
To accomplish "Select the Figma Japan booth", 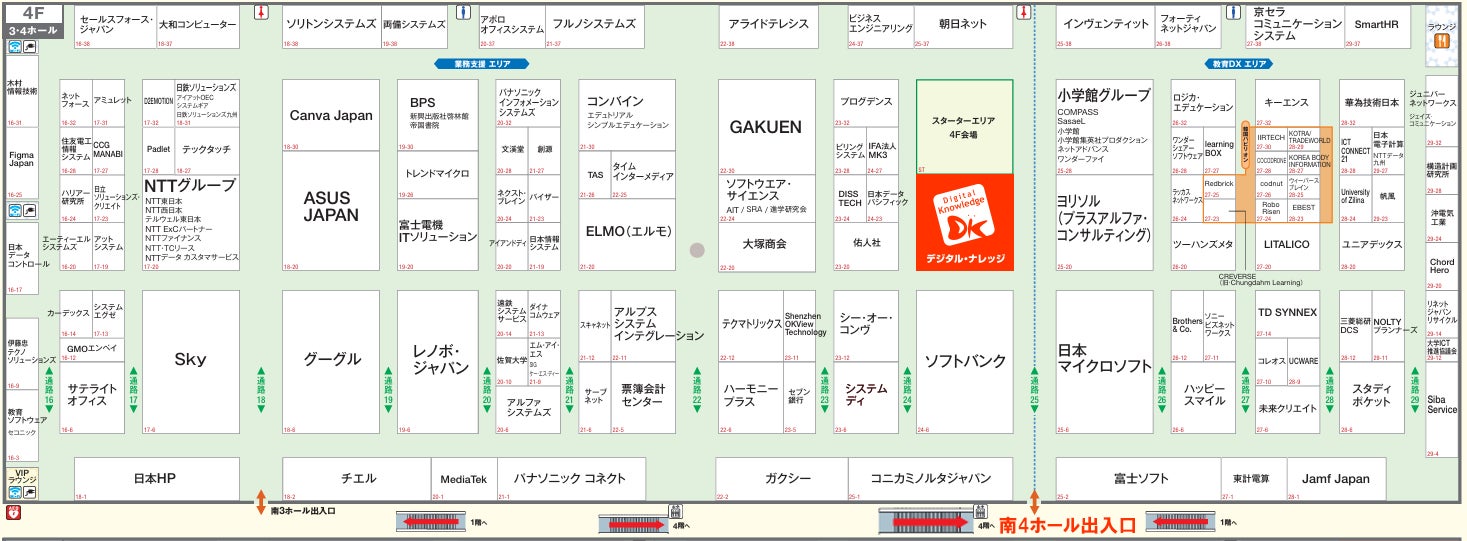I will tap(22, 163).
